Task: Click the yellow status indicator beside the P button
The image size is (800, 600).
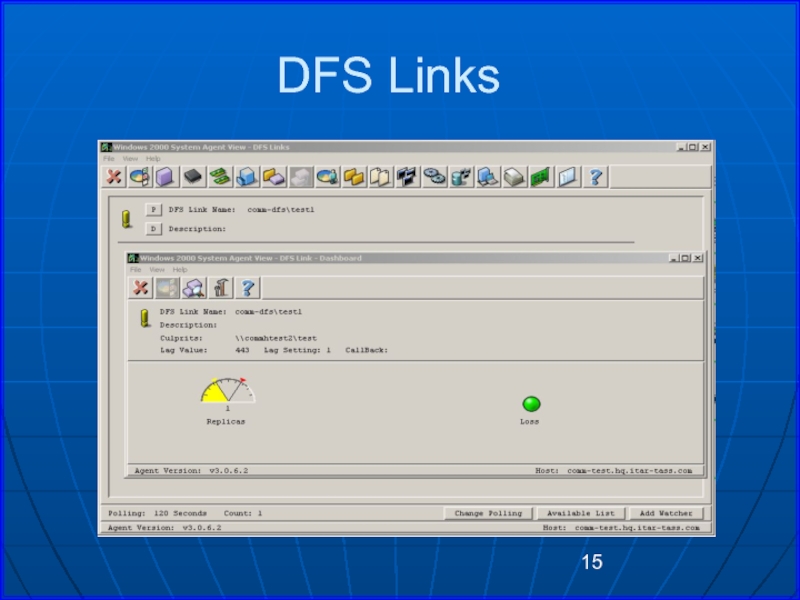Action: (x=127, y=219)
